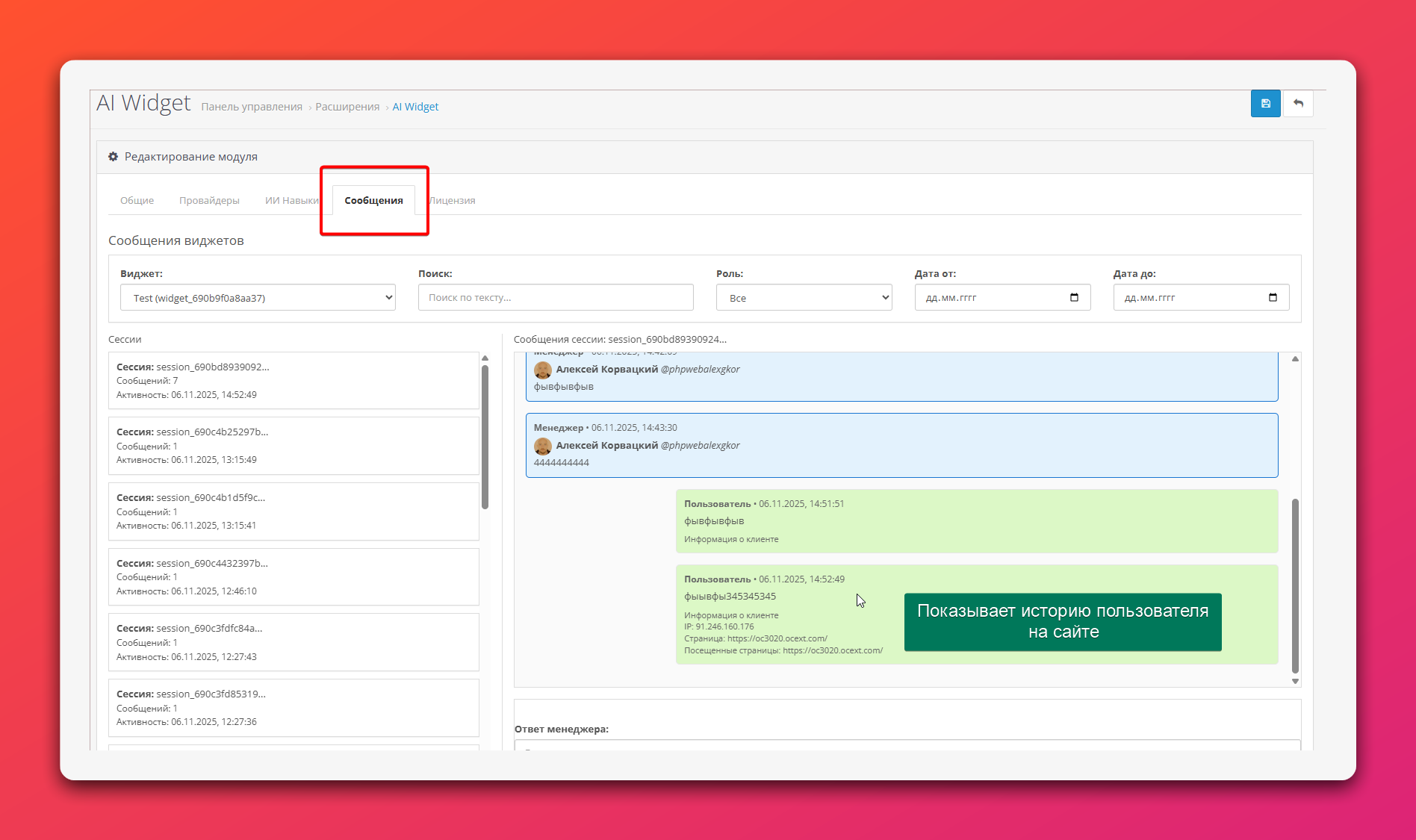This screenshot has height=840, width=1416.
Task: Switch to the Общие tab
Action: click(x=137, y=200)
